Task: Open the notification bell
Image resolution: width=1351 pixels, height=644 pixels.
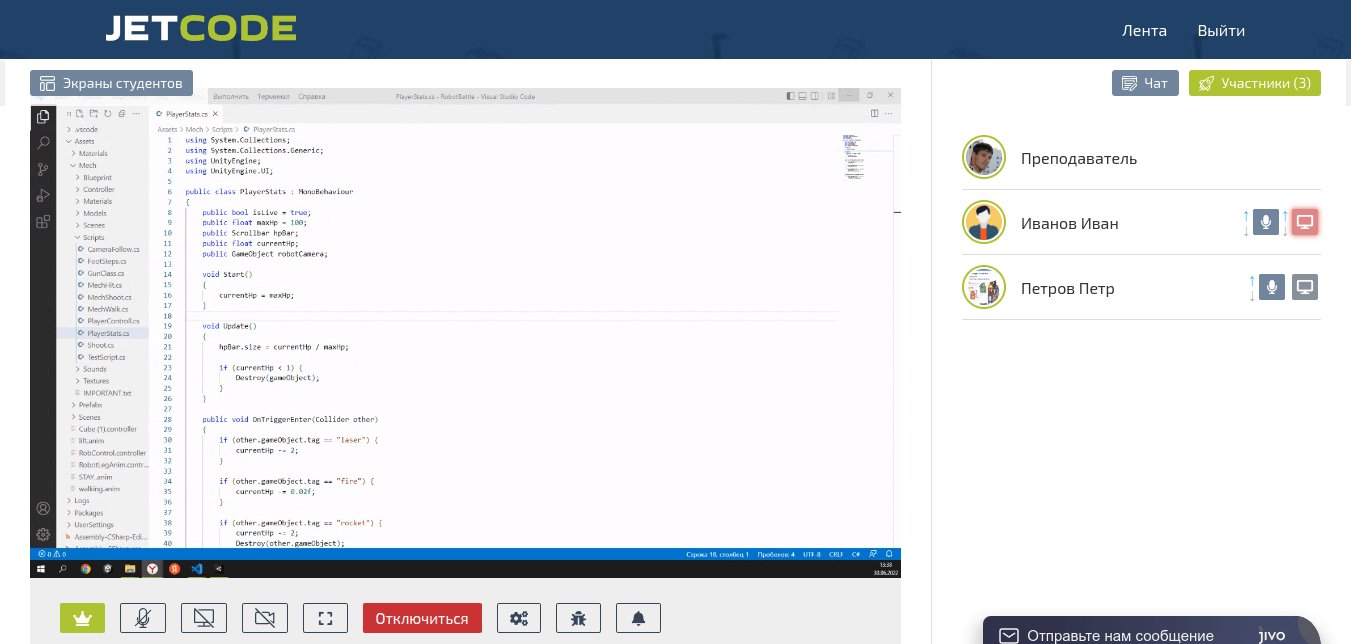Action: pyautogui.click(x=638, y=618)
